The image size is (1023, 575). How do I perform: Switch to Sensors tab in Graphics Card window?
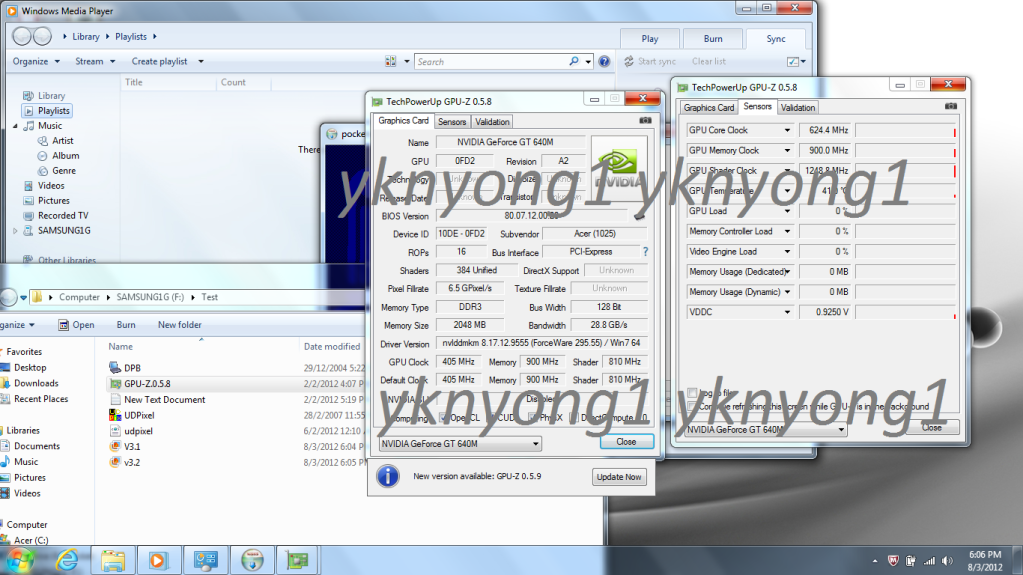pos(451,122)
